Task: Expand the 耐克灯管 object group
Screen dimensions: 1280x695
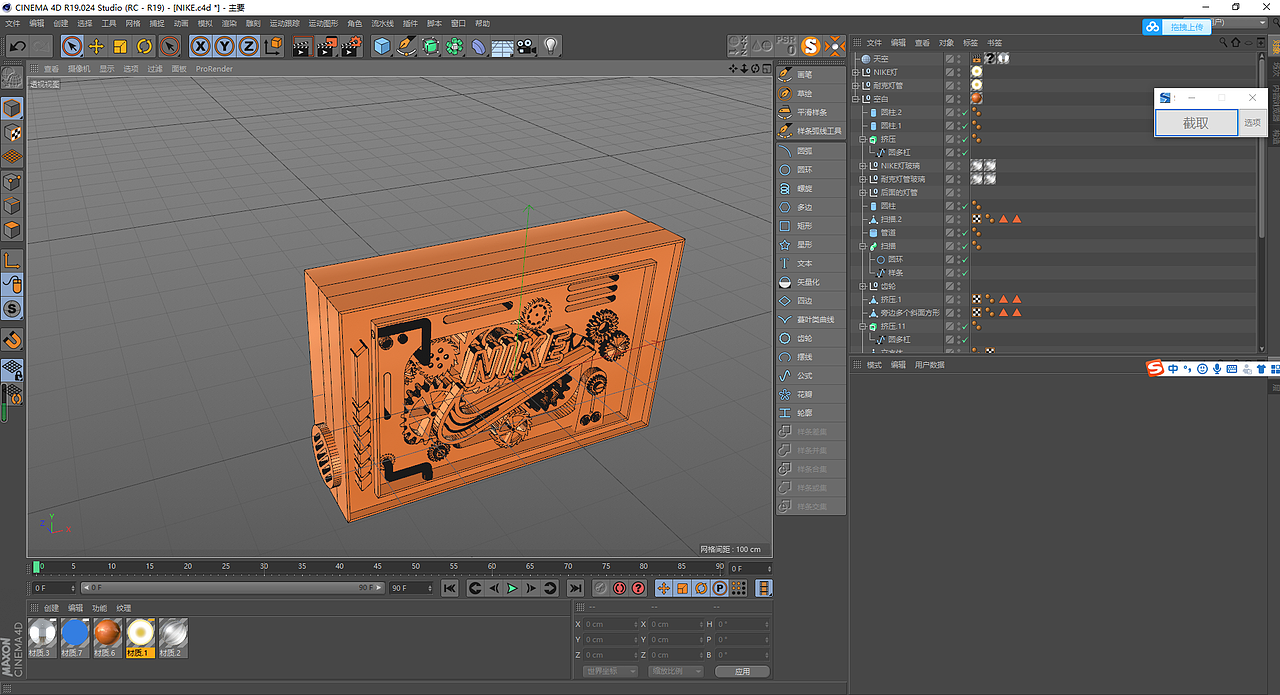Action: pyautogui.click(x=855, y=85)
